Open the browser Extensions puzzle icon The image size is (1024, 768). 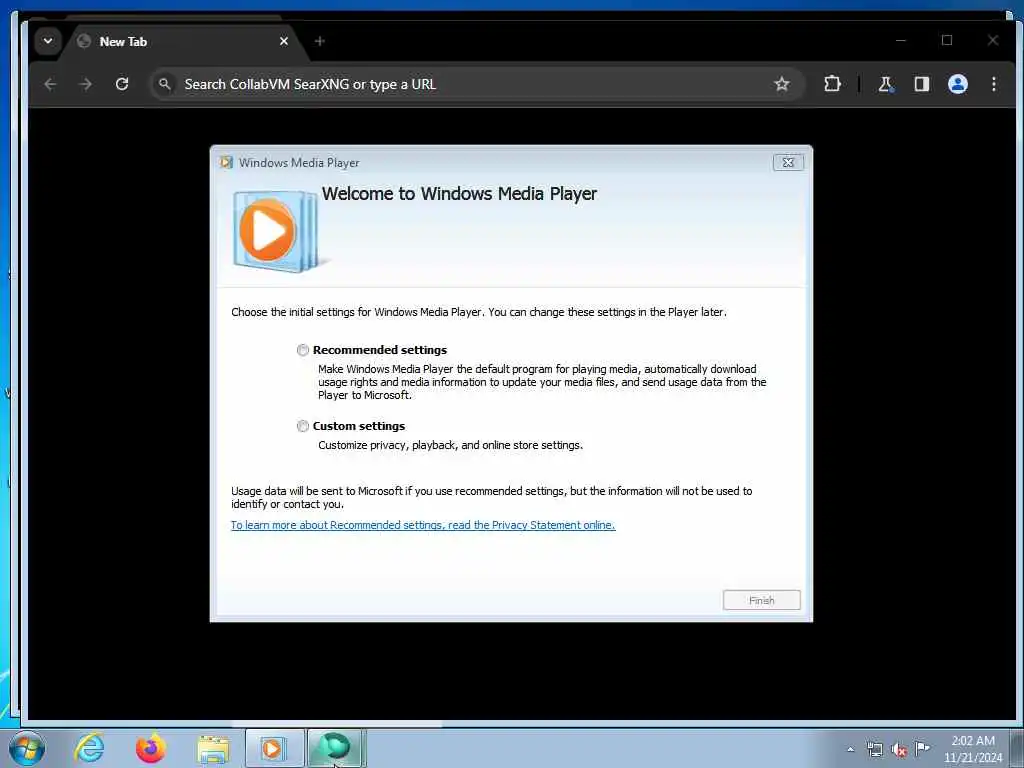pos(832,84)
